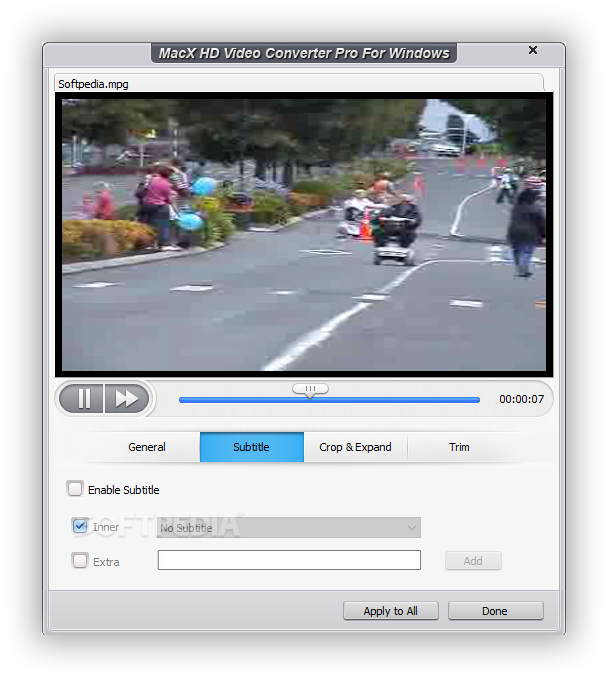608x677 pixels.
Task: Pause the video playback
Action: click(x=82, y=398)
